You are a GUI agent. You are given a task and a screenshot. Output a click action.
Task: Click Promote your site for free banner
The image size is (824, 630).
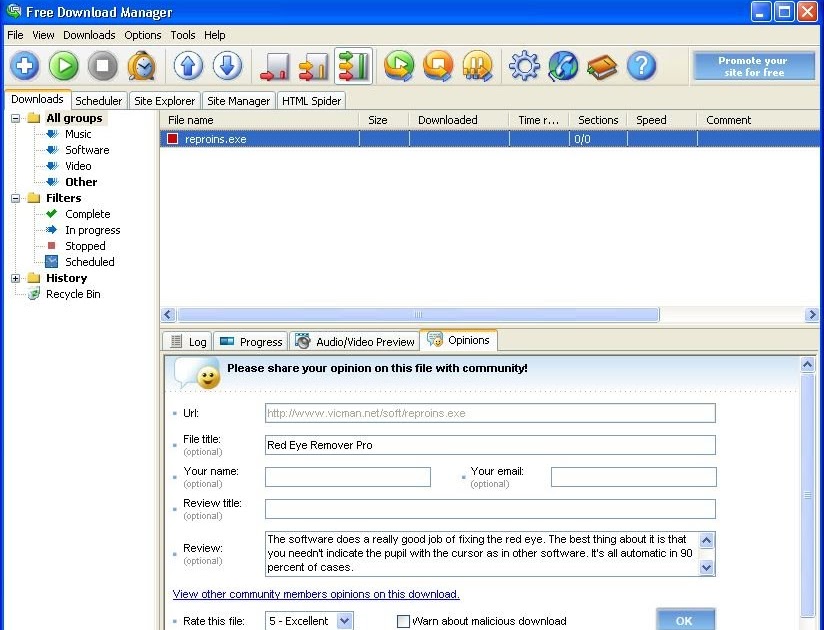pos(754,66)
